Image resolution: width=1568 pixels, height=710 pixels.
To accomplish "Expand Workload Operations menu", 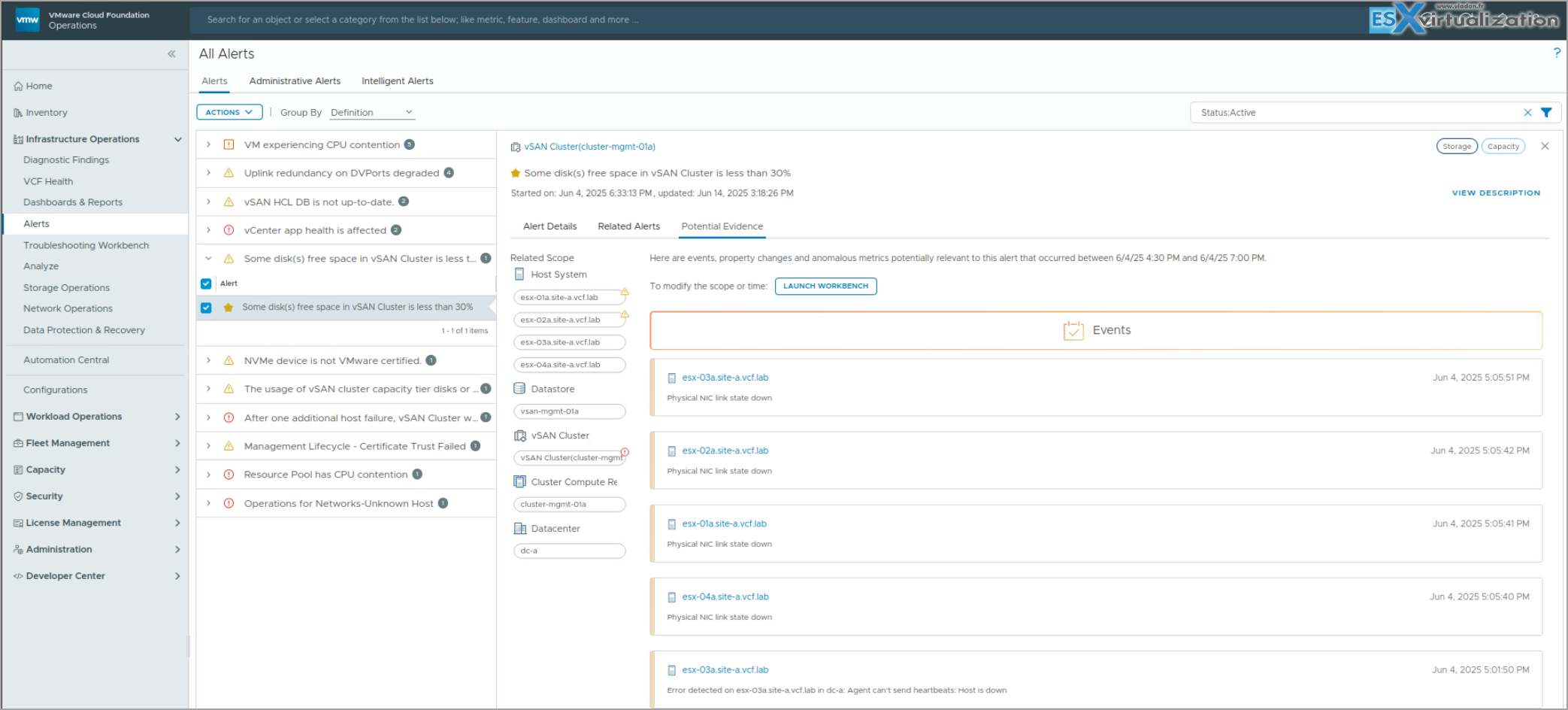I will pos(177,416).
